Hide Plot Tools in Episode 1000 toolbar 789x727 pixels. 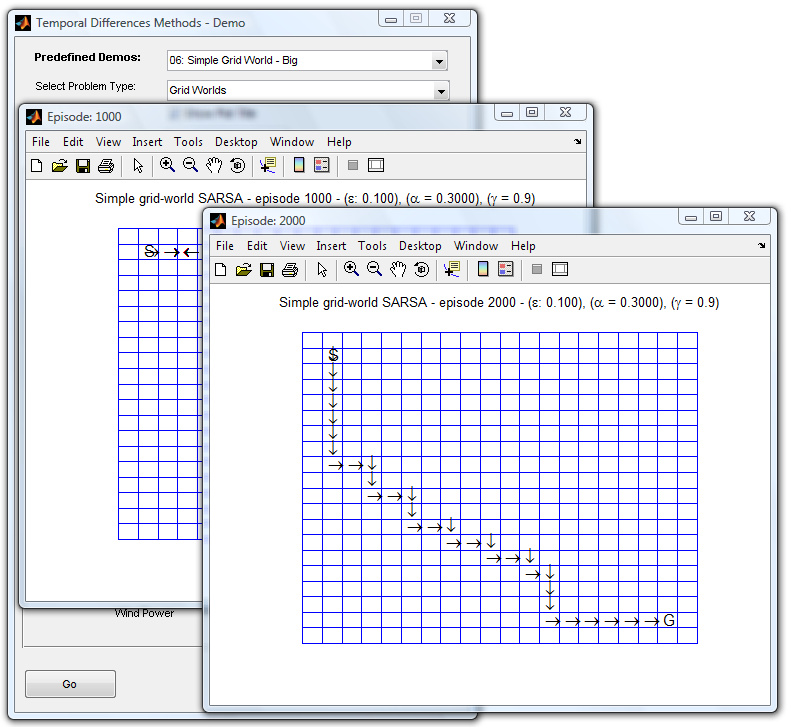pyautogui.click(x=353, y=165)
